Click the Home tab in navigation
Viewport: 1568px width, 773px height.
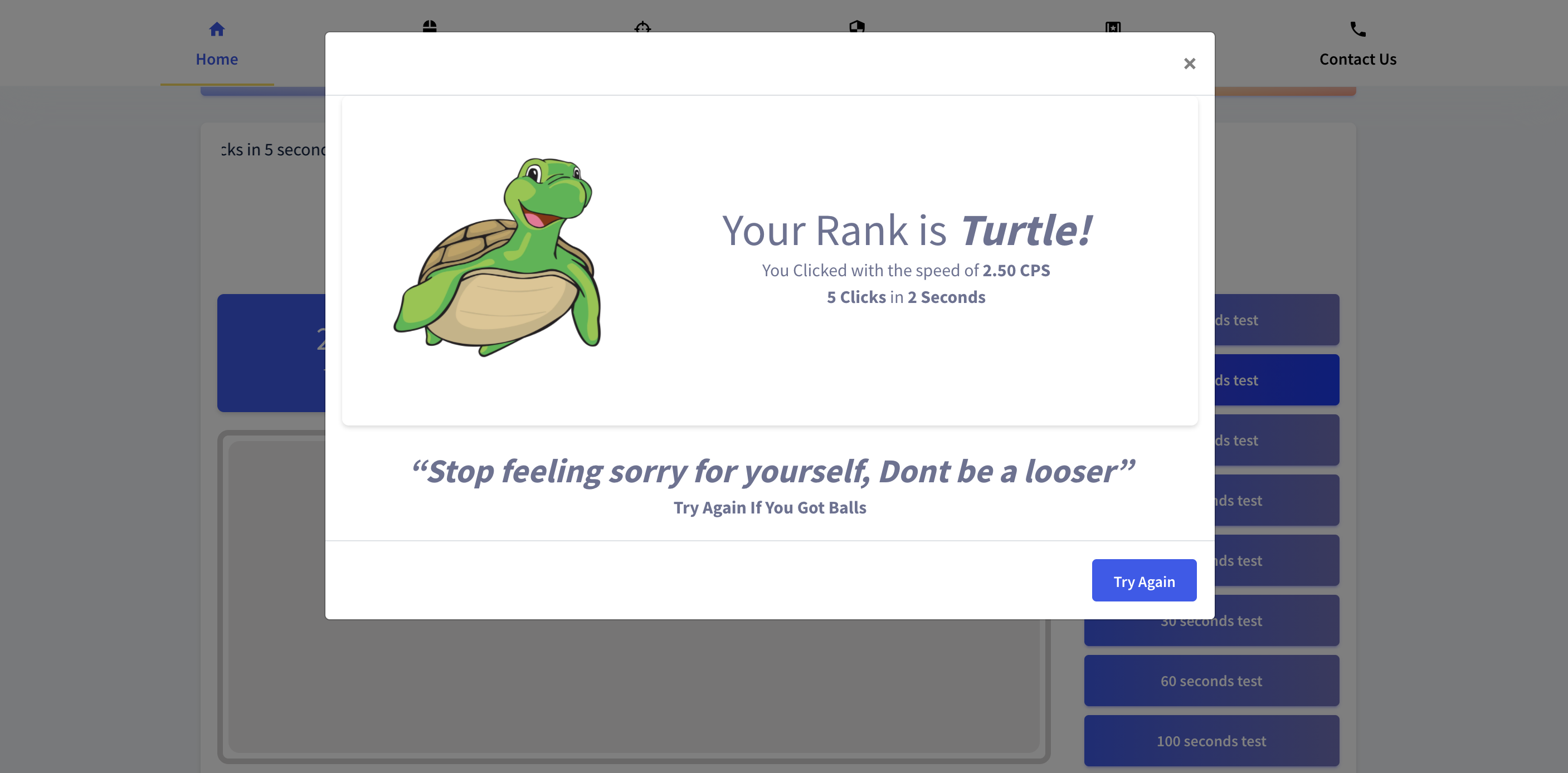click(216, 42)
